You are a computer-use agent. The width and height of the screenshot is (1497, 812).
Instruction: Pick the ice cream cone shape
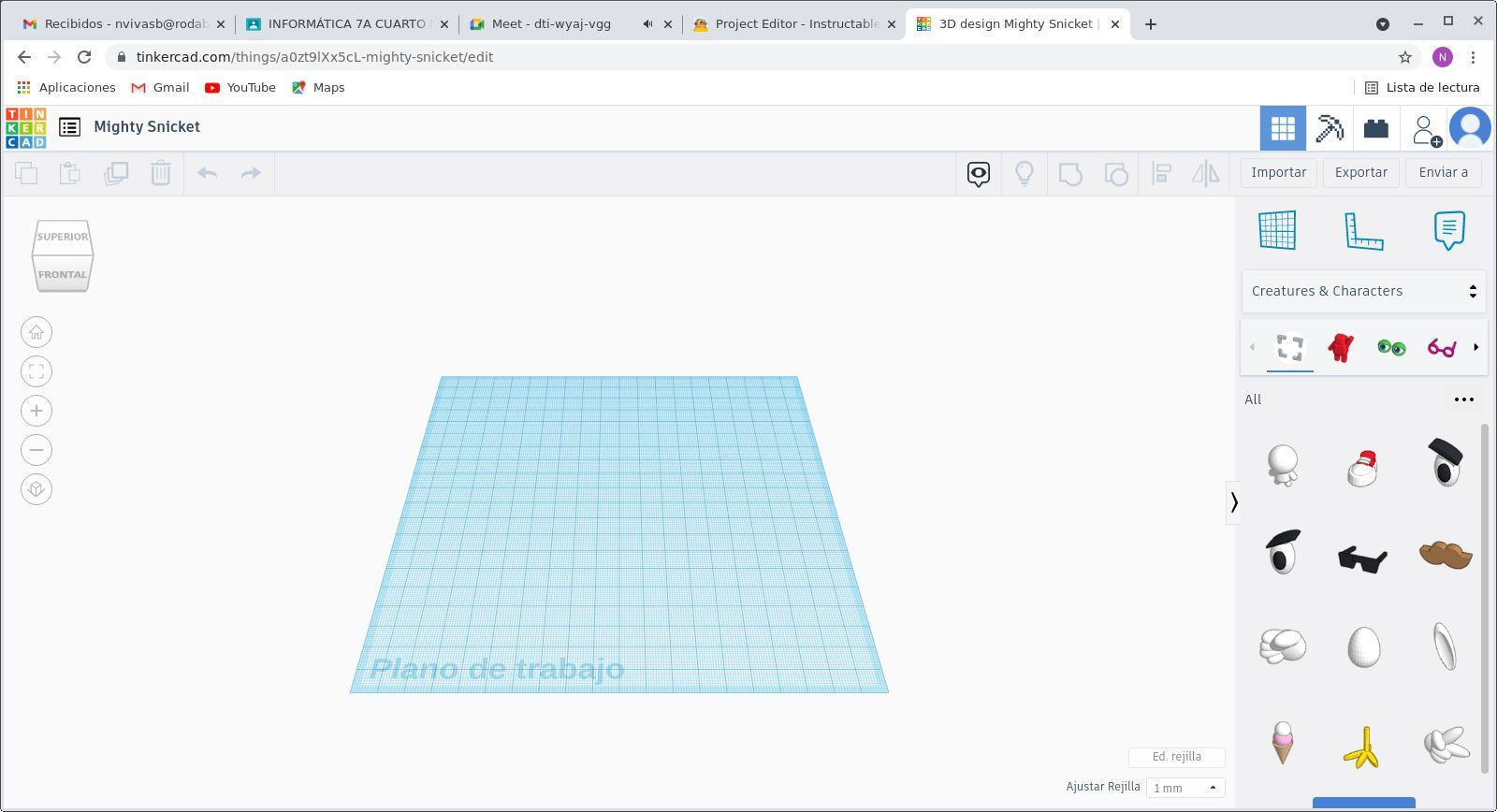pyautogui.click(x=1282, y=743)
